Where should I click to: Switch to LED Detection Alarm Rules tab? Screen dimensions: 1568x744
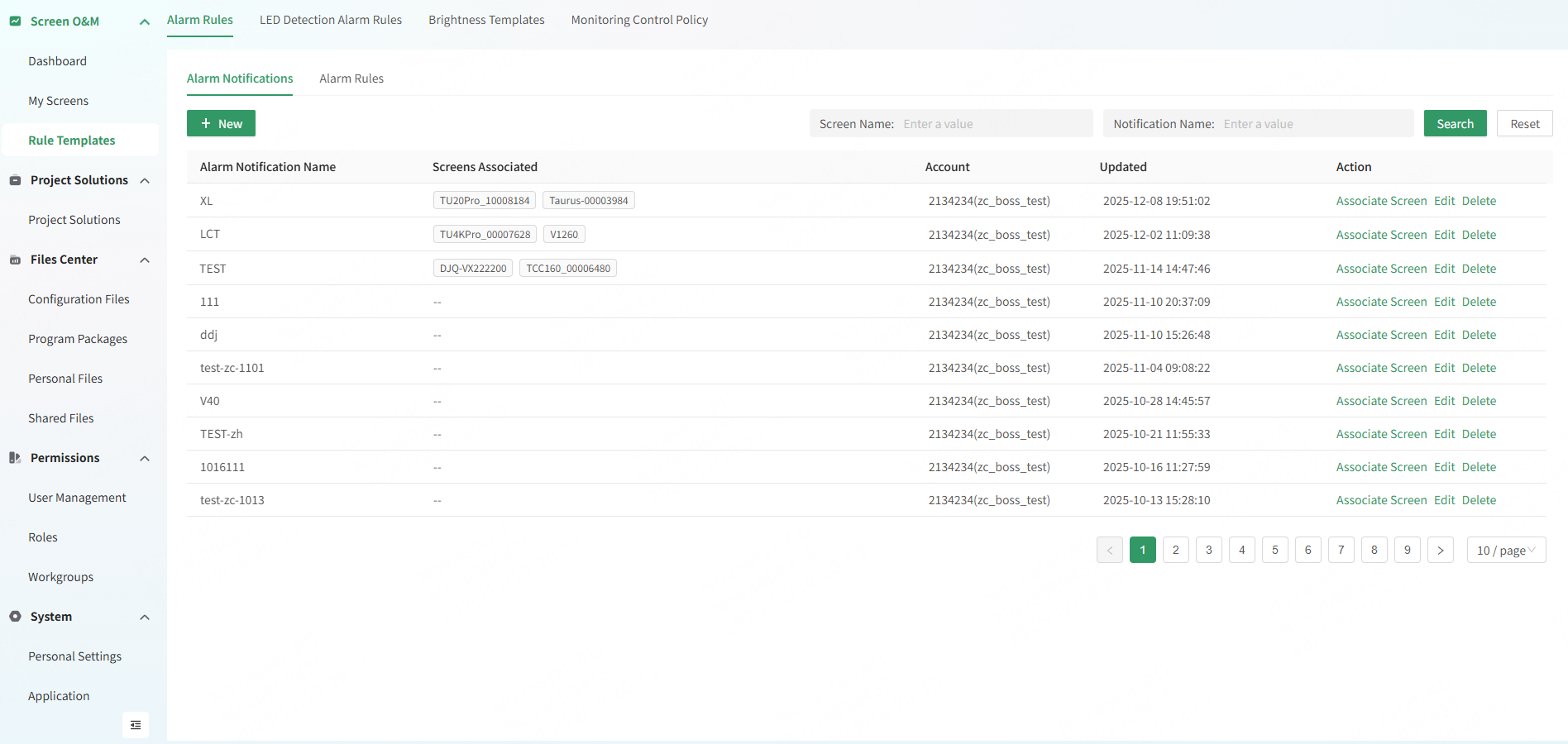tap(330, 20)
